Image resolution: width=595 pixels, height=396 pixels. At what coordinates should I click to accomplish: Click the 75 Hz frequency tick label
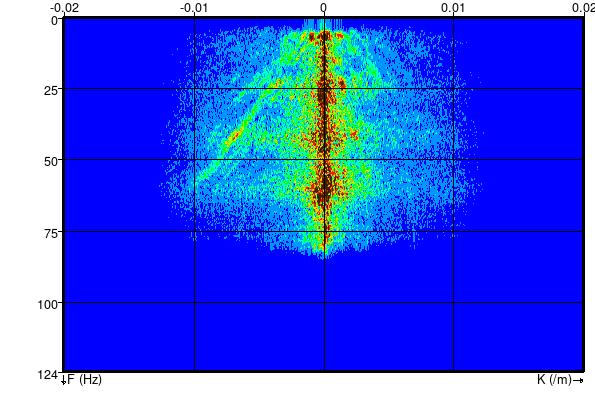click(51, 233)
